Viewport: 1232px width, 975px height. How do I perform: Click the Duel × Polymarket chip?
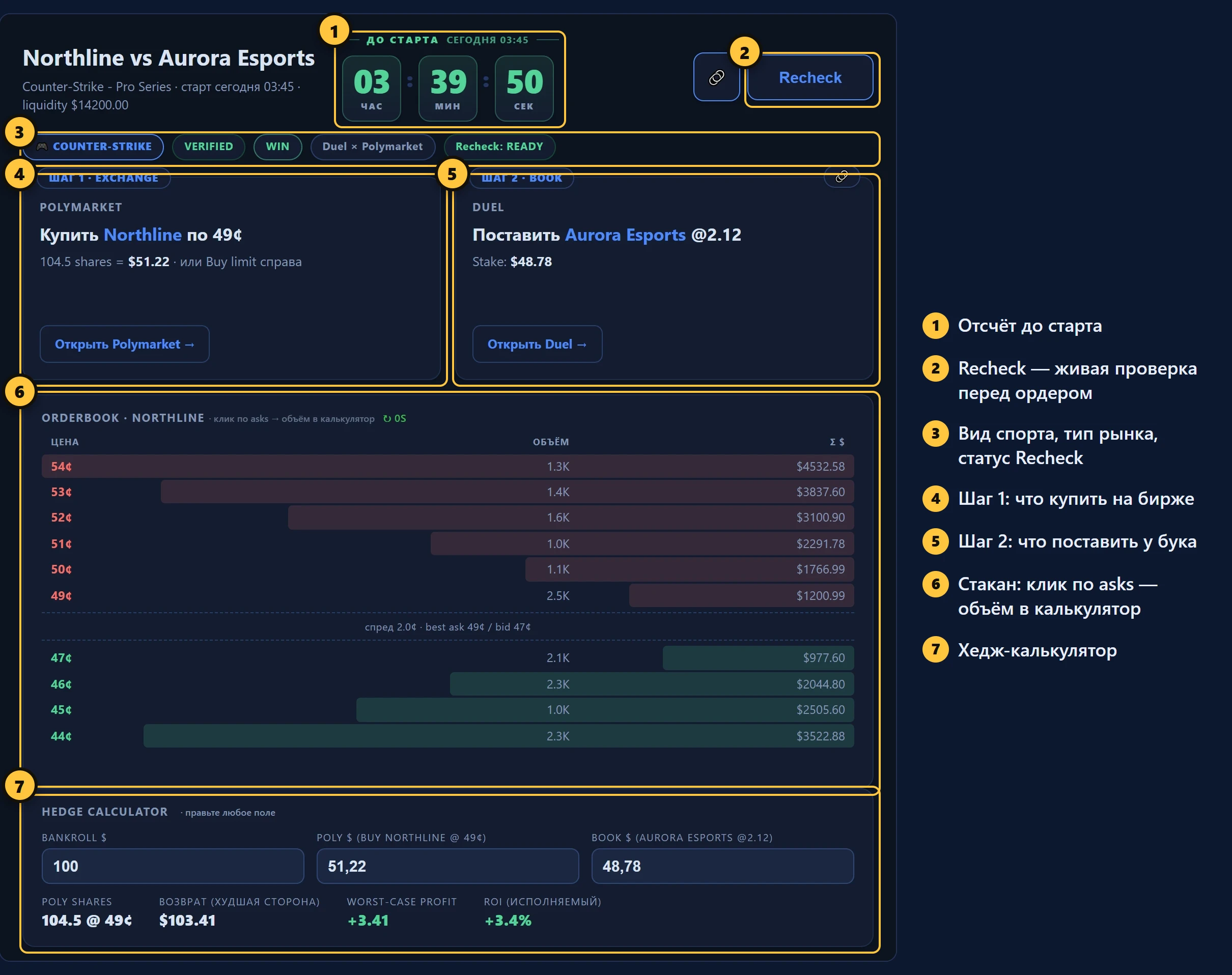[x=372, y=147]
